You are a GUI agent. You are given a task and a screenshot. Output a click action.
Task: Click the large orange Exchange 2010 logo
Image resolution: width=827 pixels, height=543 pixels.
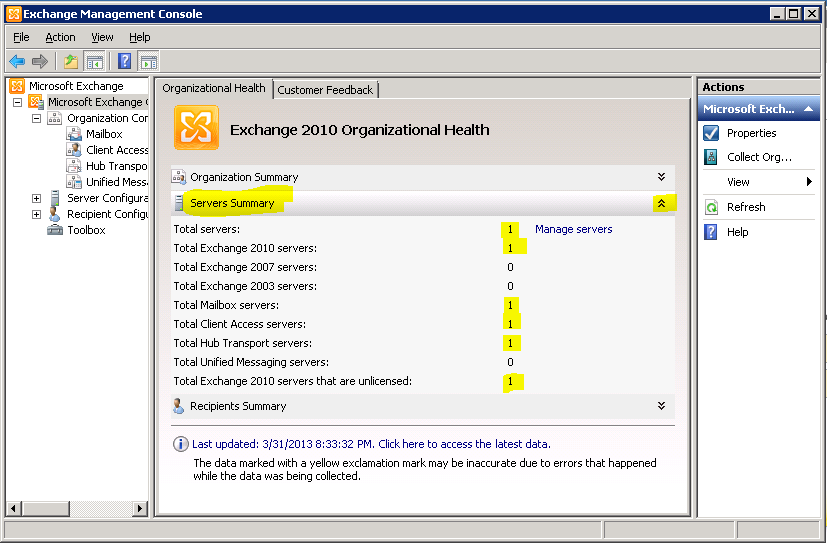196,128
